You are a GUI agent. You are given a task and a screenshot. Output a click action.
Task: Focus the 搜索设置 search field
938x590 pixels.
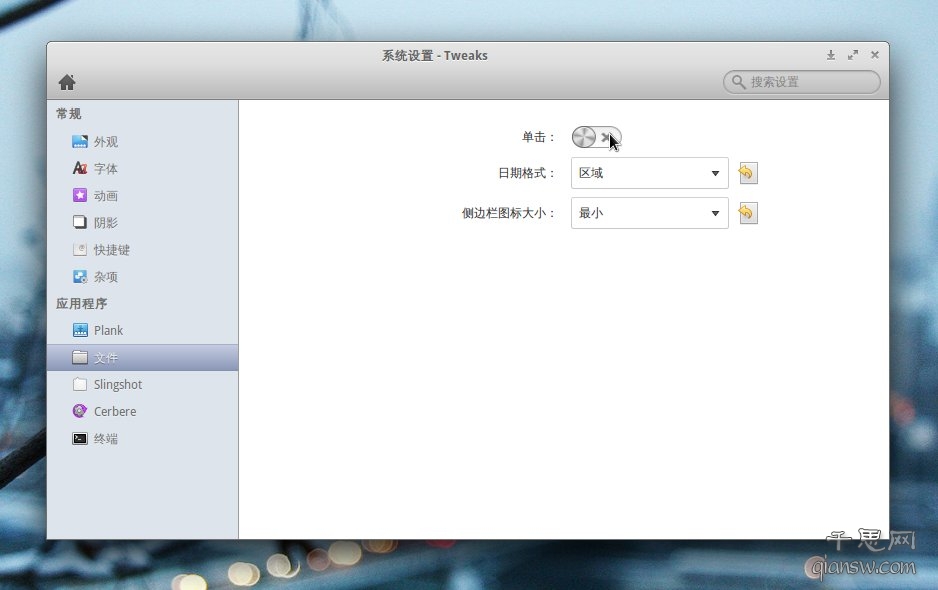click(802, 82)
